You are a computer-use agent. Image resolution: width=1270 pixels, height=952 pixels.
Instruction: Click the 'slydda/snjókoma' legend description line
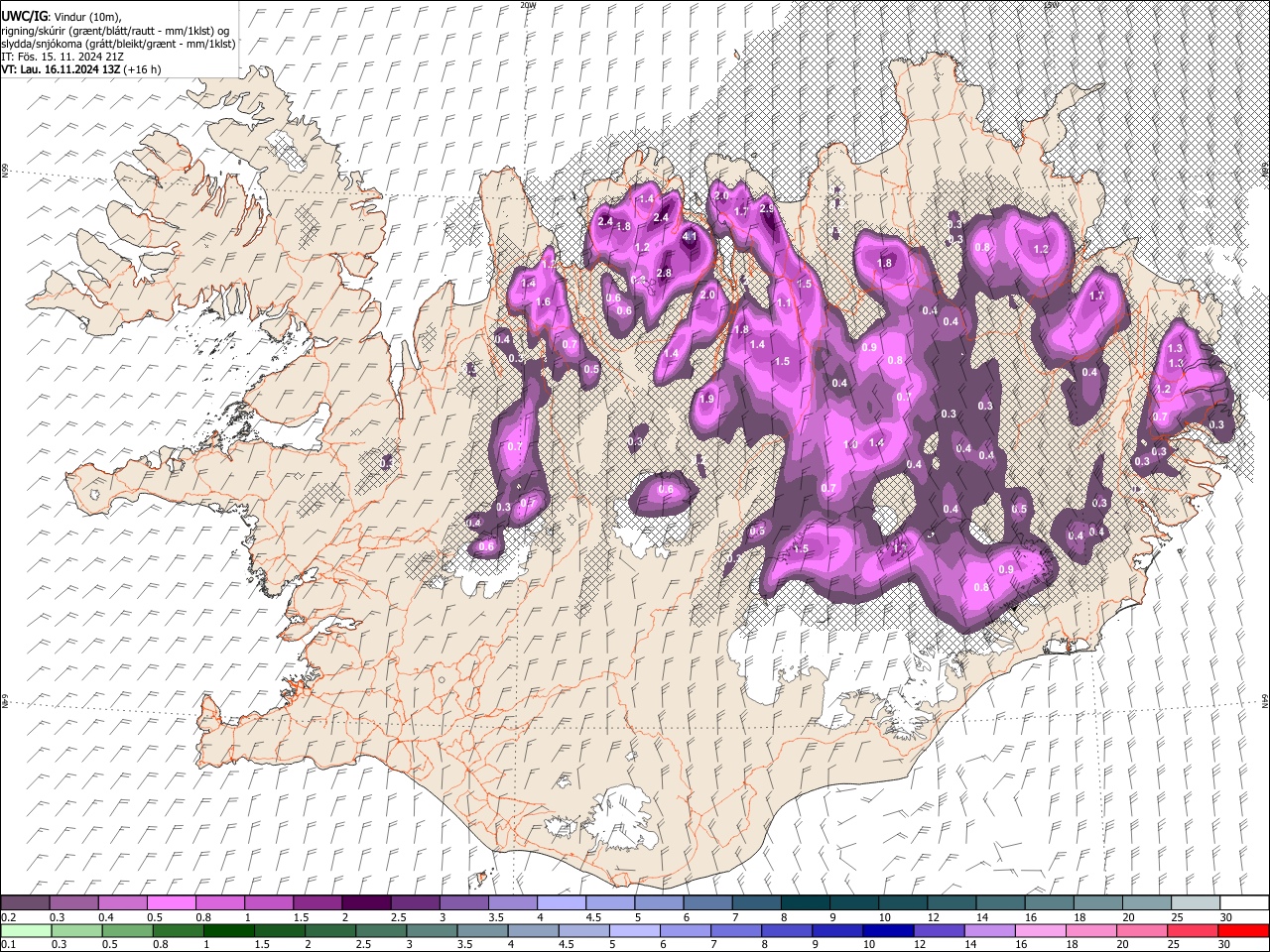point(118,44)
